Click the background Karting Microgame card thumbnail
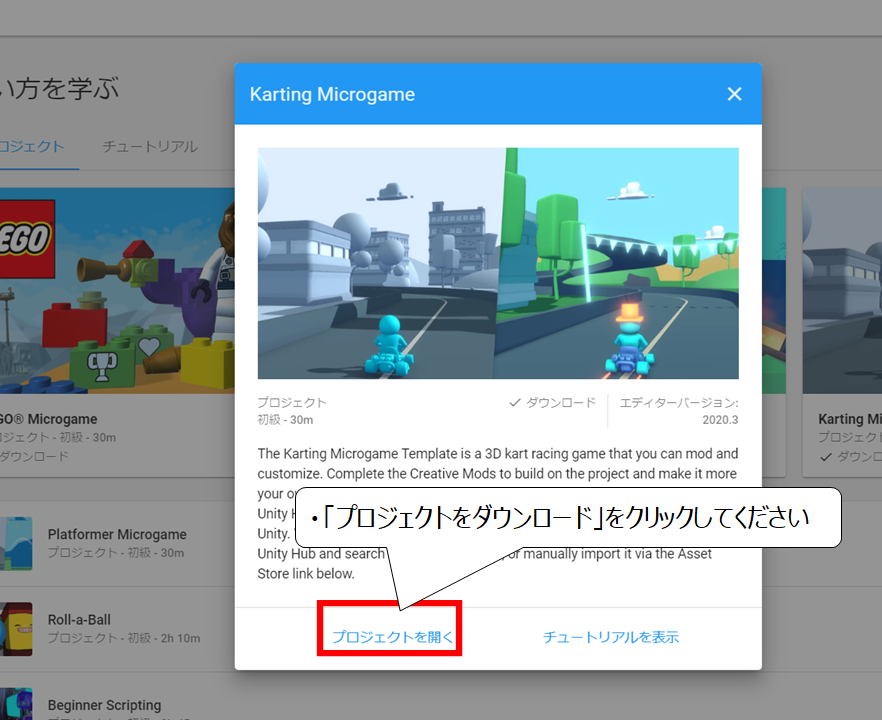Image resolution: width=882 pixels, height=720 pixels. tap(842, 290)
